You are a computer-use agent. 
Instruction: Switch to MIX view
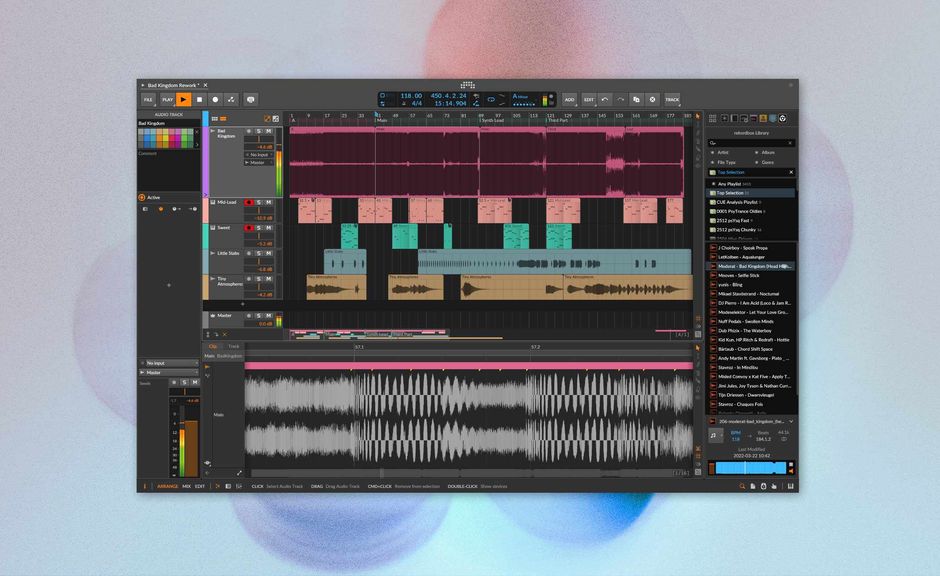tap(186, 486)
